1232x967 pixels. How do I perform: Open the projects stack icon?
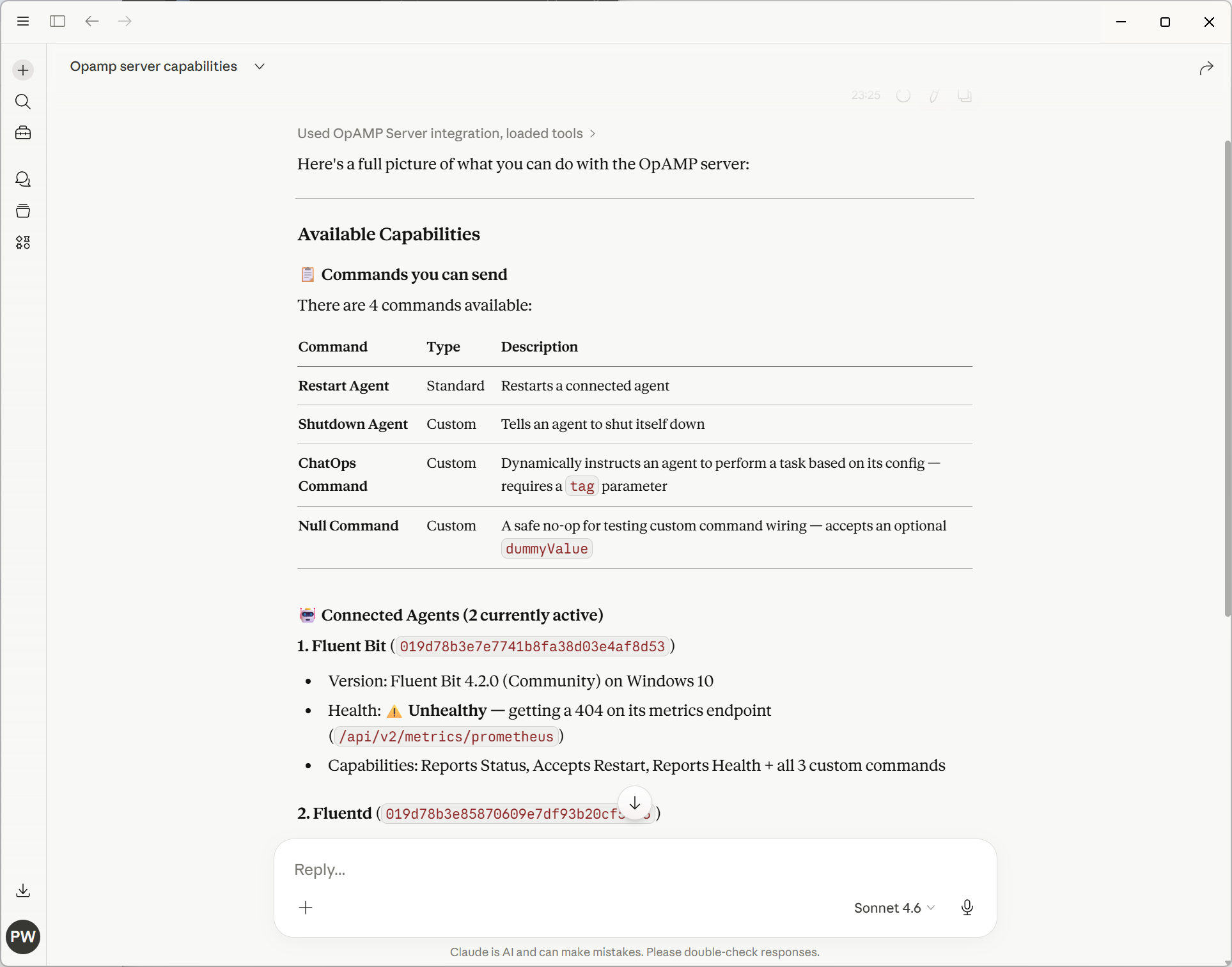pyautogui.click(x=23, y=211)
